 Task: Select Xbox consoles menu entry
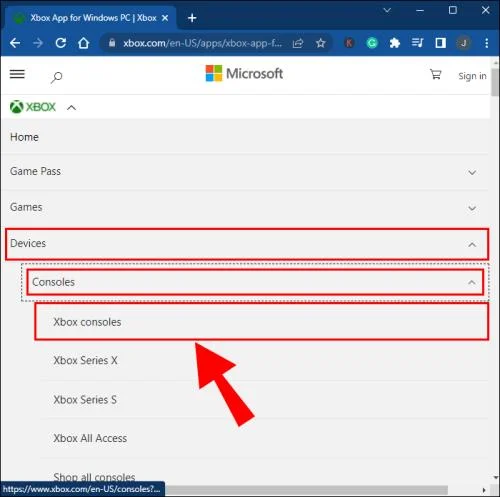[x=262, y=322]
